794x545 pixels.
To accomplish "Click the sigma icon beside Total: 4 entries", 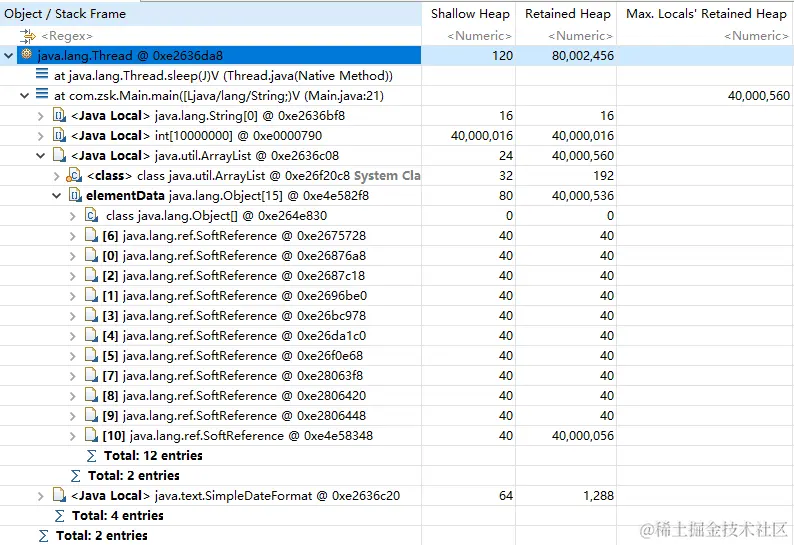I will pos(59,516).
